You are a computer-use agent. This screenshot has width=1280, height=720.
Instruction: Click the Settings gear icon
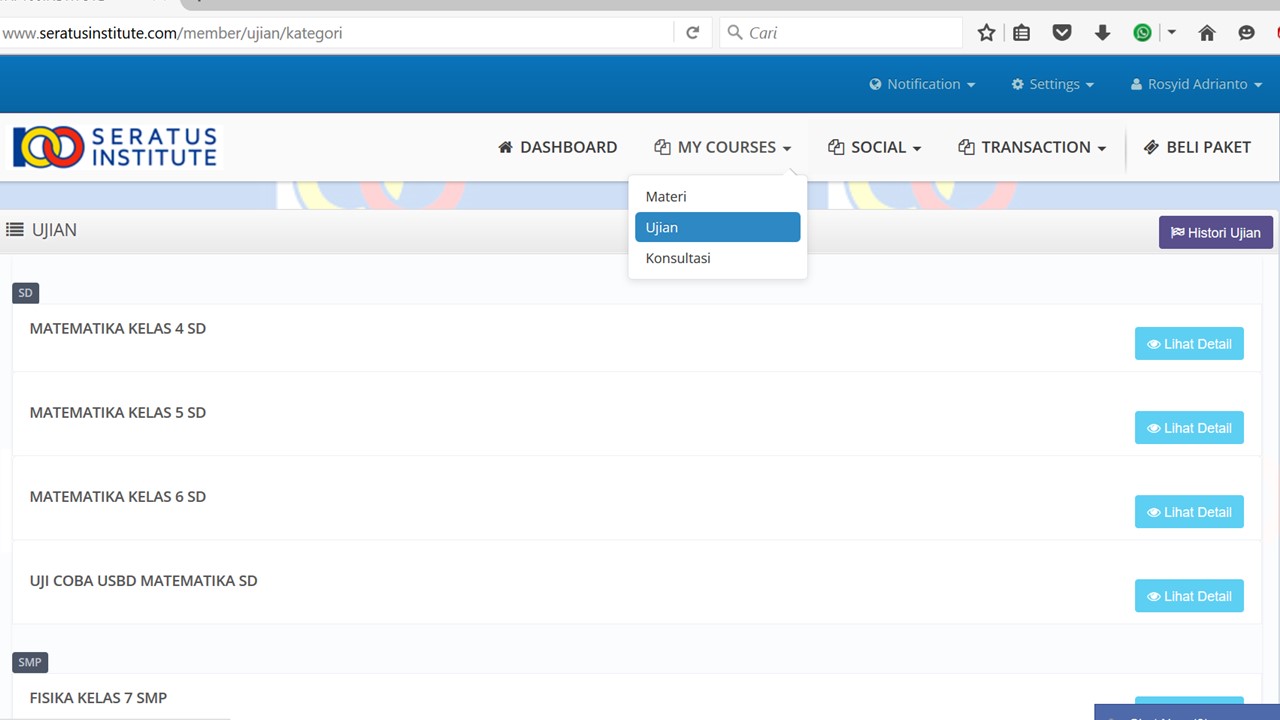1018,84
